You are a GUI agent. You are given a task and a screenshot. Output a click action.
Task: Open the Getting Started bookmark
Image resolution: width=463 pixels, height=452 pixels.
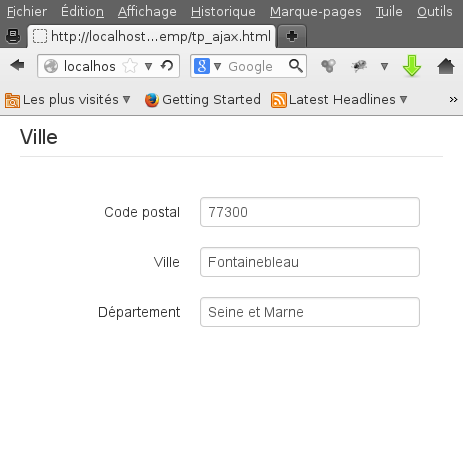coord(203,100)
